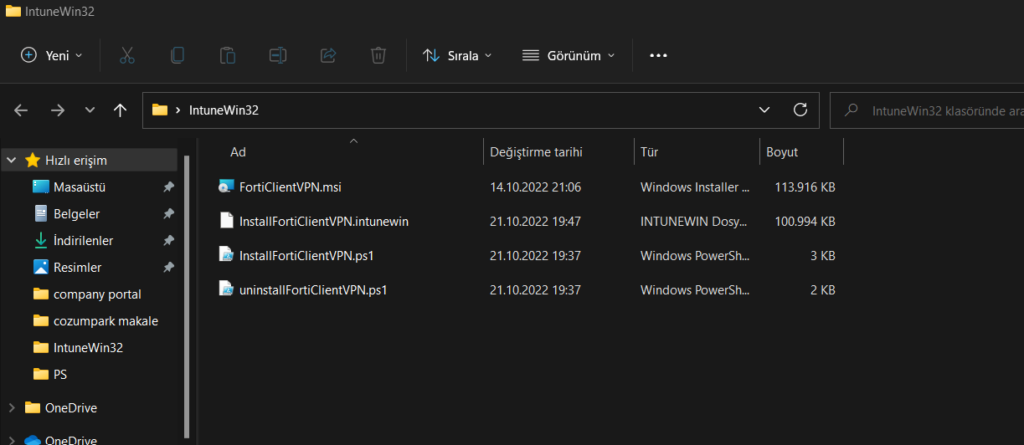Click the İndirilenler download arrow icon
The image size is (1024, 445).
pos(40,240)
